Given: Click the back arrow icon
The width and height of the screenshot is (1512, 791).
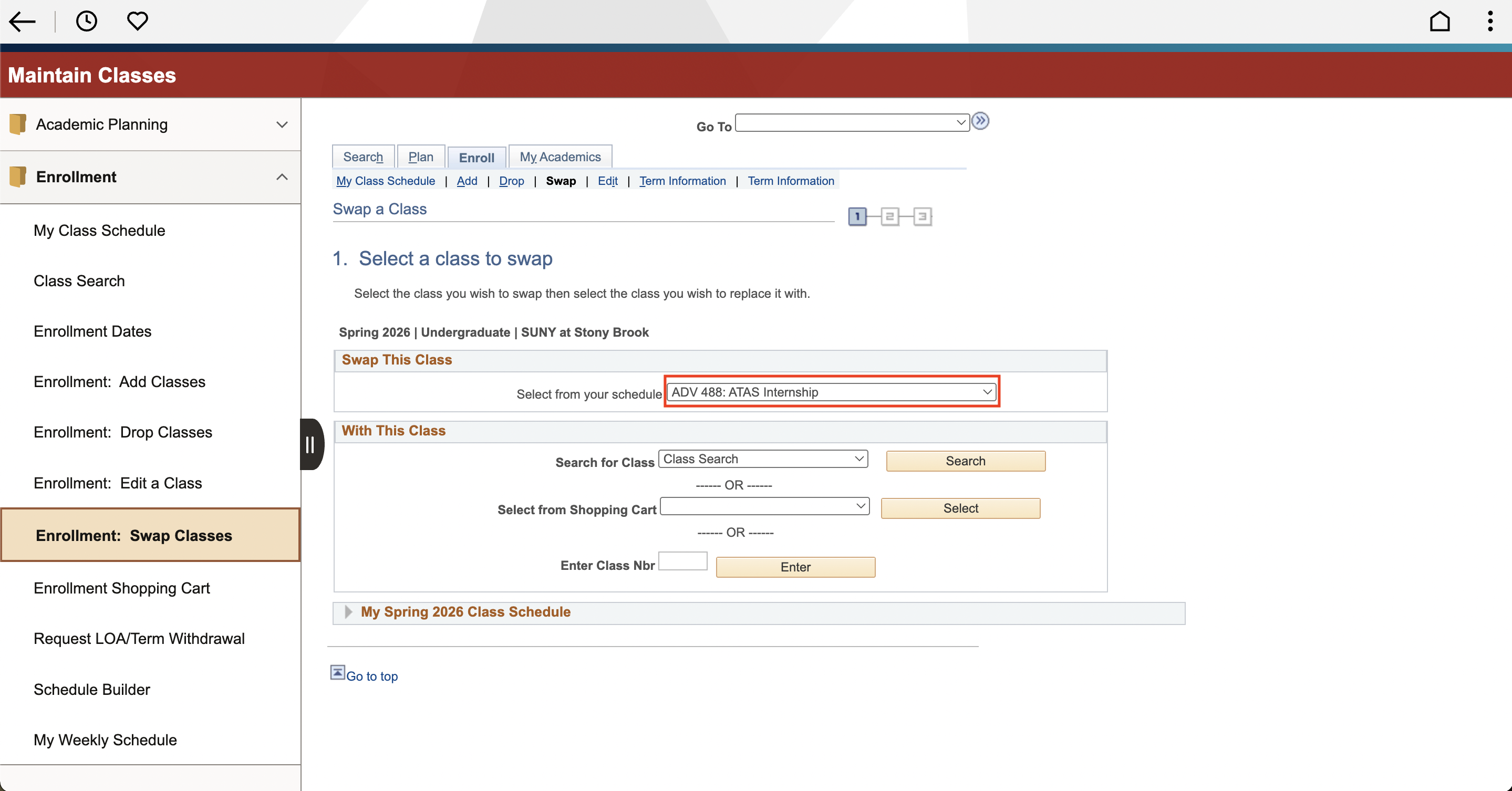Looking at the screenshot, I should tap(22, 22).
